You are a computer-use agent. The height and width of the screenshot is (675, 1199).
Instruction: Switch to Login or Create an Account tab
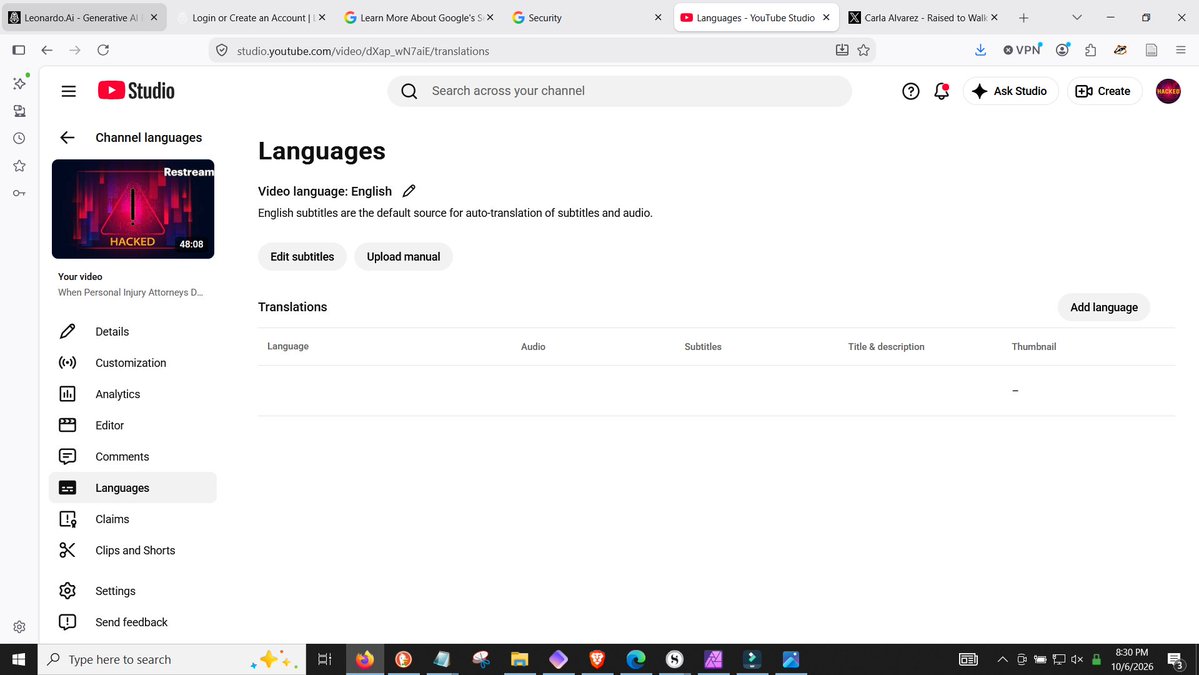(251, 18)
